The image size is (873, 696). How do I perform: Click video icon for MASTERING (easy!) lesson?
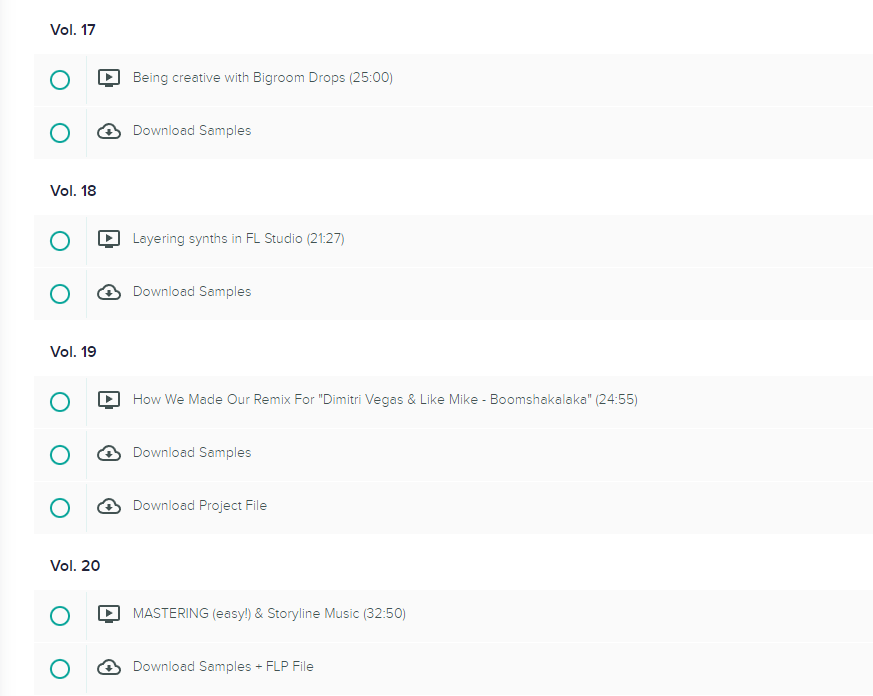(109, 614)
